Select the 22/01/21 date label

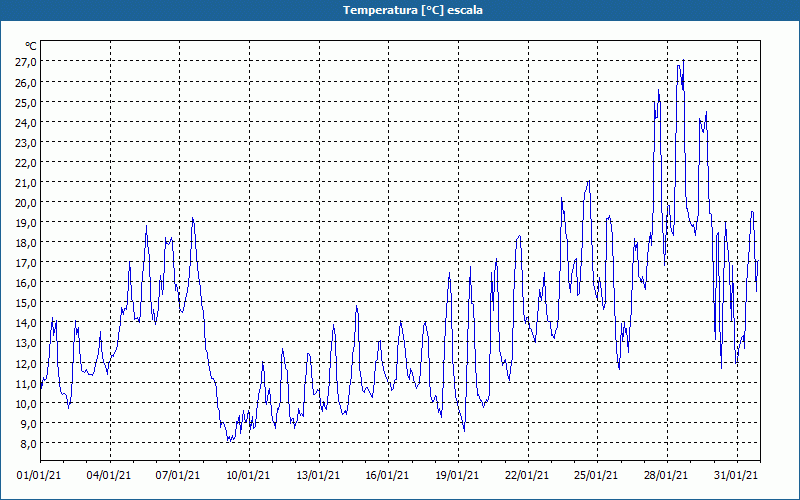pyautogui.click(x=527, y=476)
